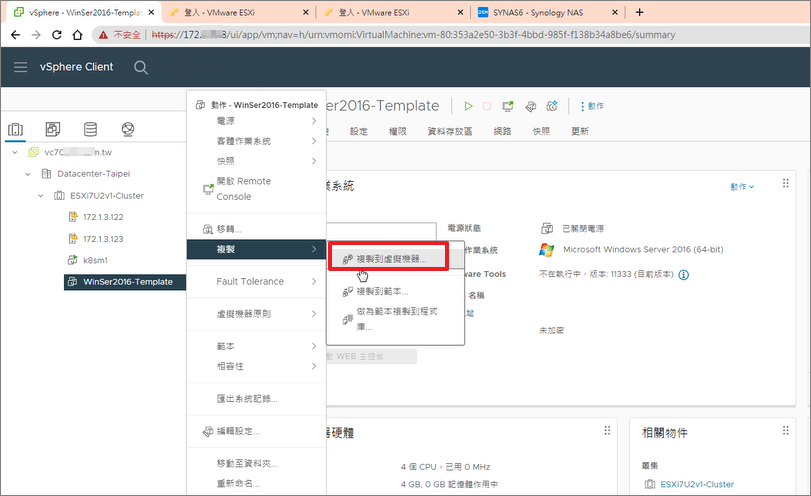811x496 pixels.
Task: Open the ESXi7U2v1-Cluster related object link
Action: click(697, 485)
